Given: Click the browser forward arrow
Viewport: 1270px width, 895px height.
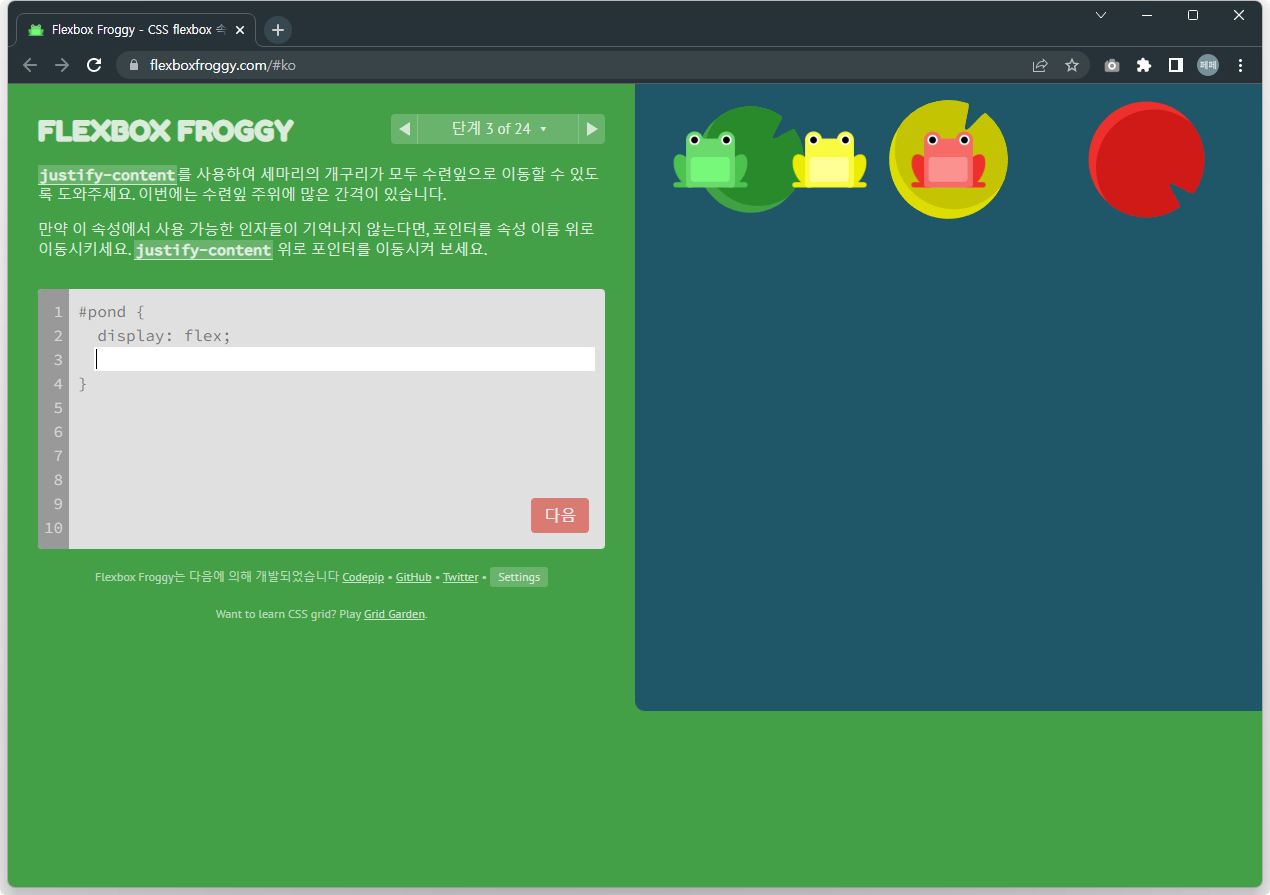Looking at the screenshot, I should [x=62, y=65].
